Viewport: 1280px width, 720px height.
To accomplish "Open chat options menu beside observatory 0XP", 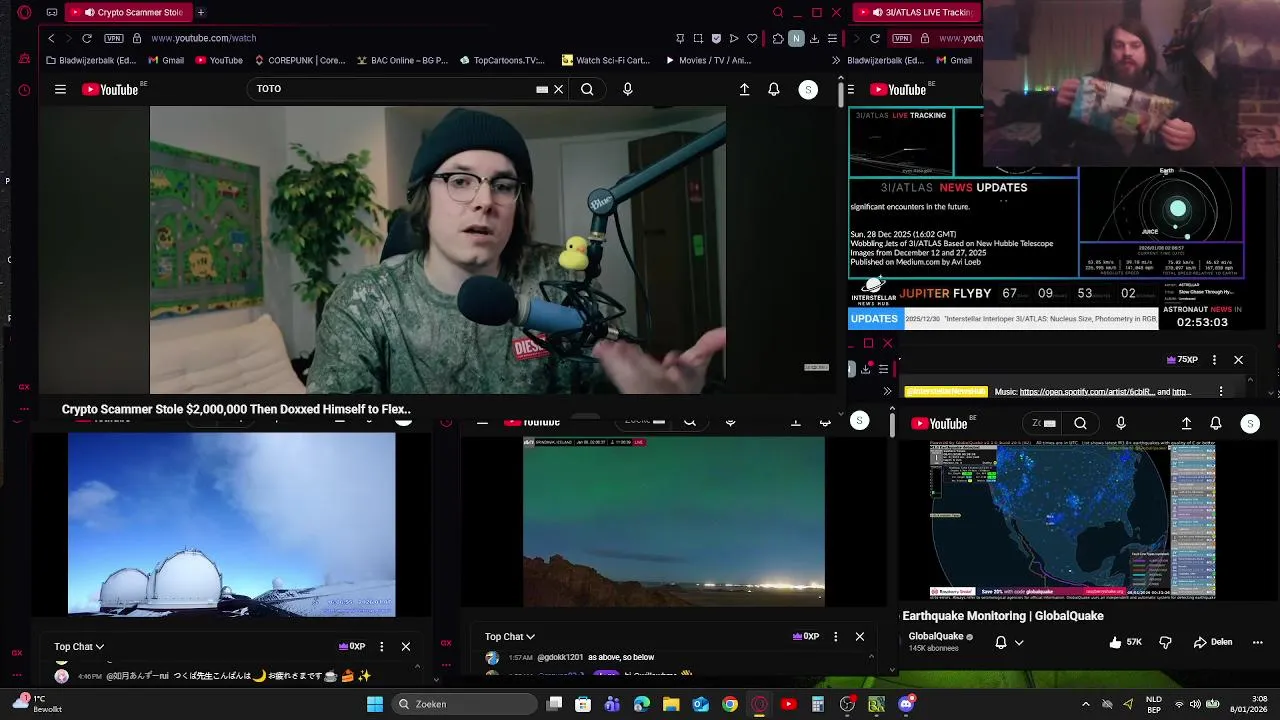I will [x=381, y=646].
